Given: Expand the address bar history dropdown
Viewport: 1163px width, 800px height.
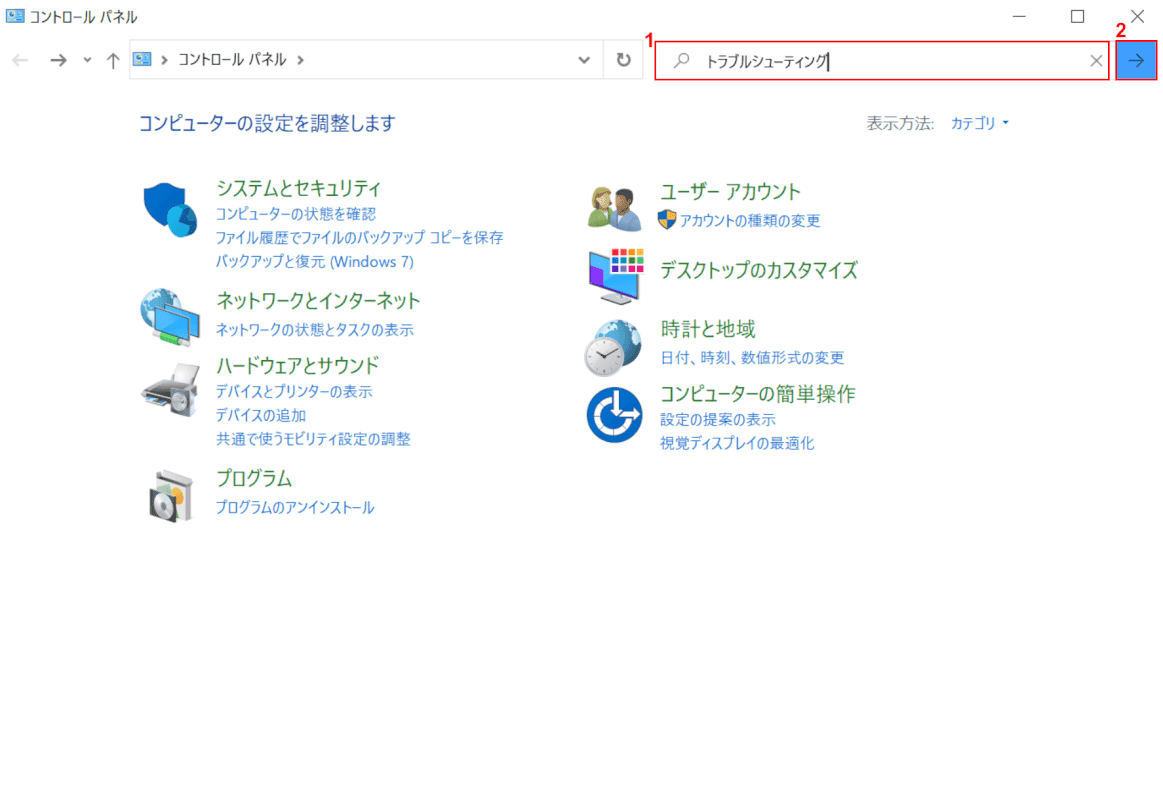Looking at the screenshot, I should point(584,60).
